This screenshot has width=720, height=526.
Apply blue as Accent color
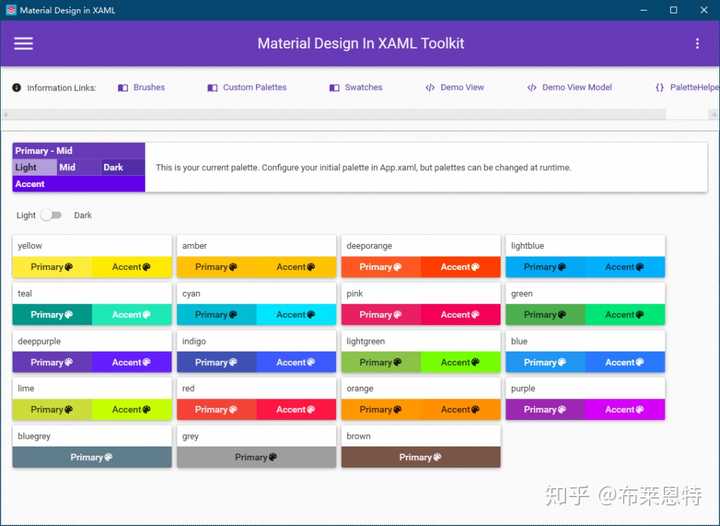pos(624,363)
